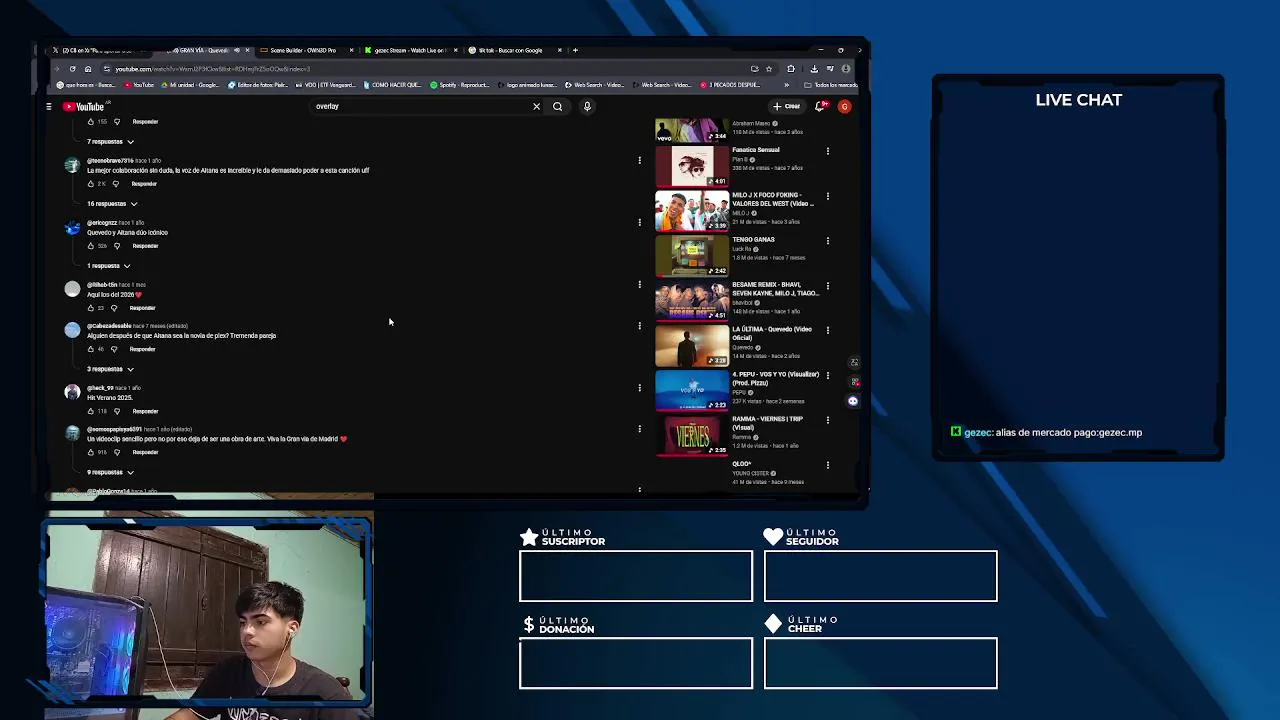This screenshot has width=1280, height=720.
Task: Click the translate icon in browser sidebar
Action: (854, 362)
